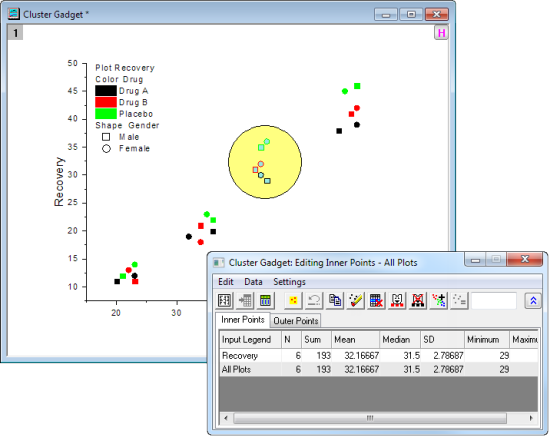
Task: Click the scrollbar left arrow in results table
Action: 226,418
